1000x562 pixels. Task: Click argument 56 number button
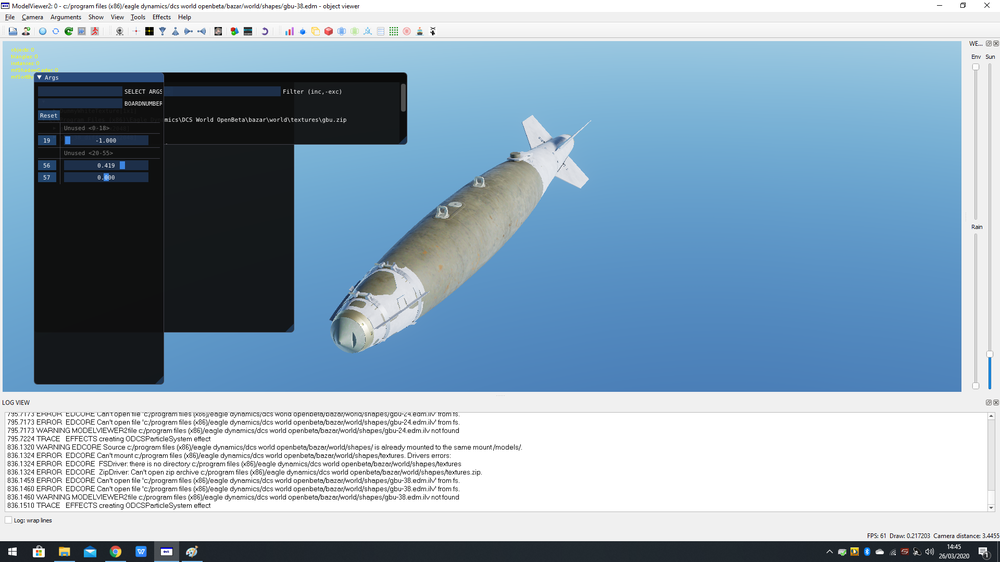click(x=47, y=165)
